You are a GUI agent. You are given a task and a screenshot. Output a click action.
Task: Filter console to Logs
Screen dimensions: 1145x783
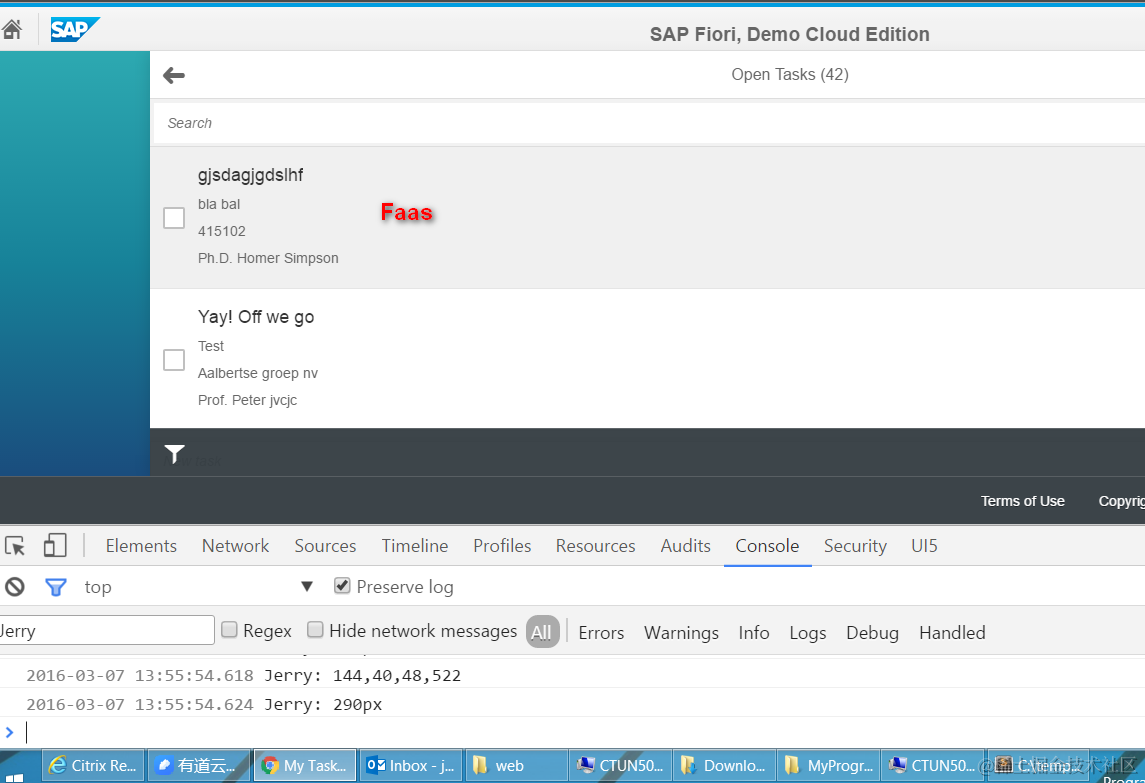[807, 633]
